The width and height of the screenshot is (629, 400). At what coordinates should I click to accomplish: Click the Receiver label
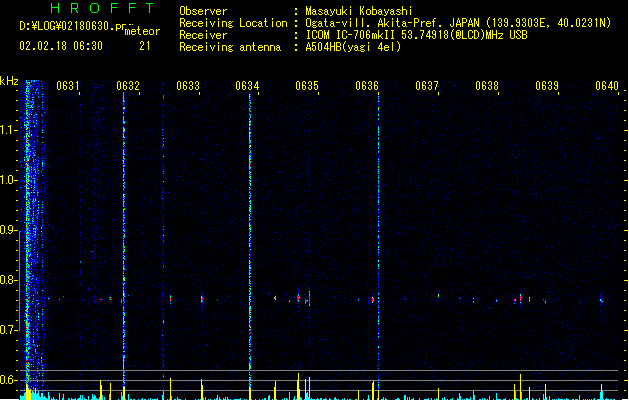[x=203, y=35]
